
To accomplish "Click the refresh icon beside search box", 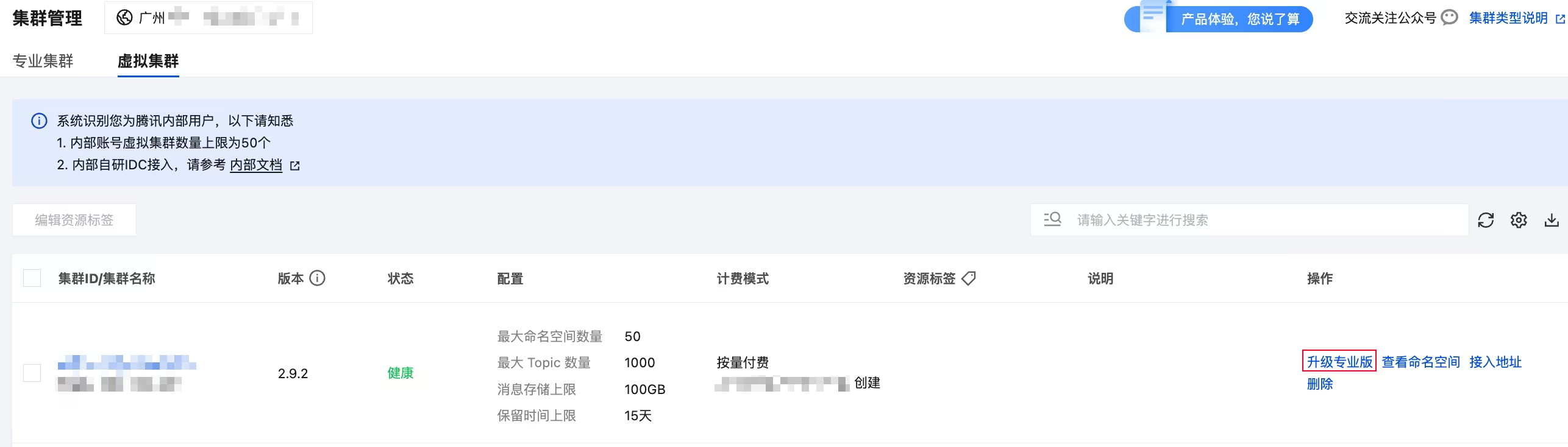I will (x=1486, y=220).
